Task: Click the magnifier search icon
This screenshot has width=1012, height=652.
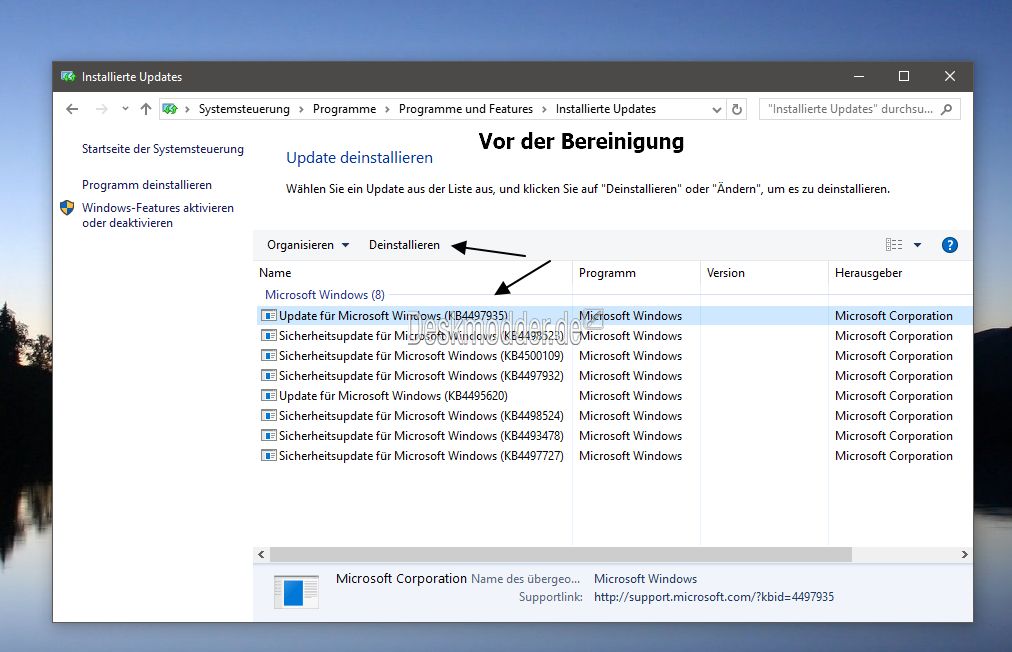Action: [x=947, y=109]
